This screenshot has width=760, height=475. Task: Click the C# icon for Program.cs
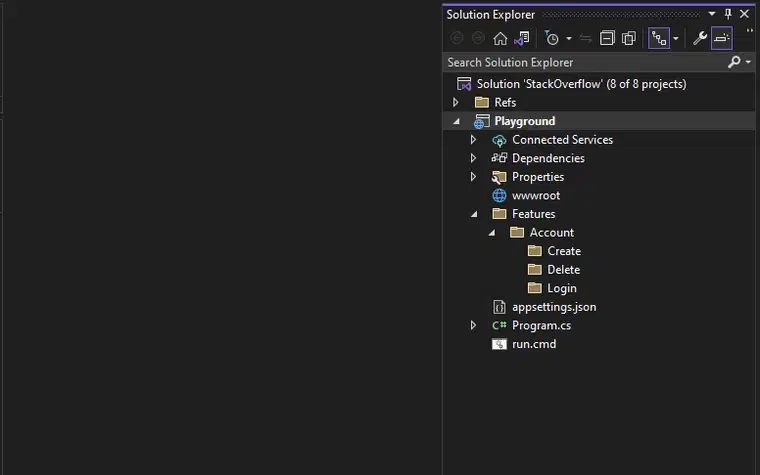tap(499, 325)
